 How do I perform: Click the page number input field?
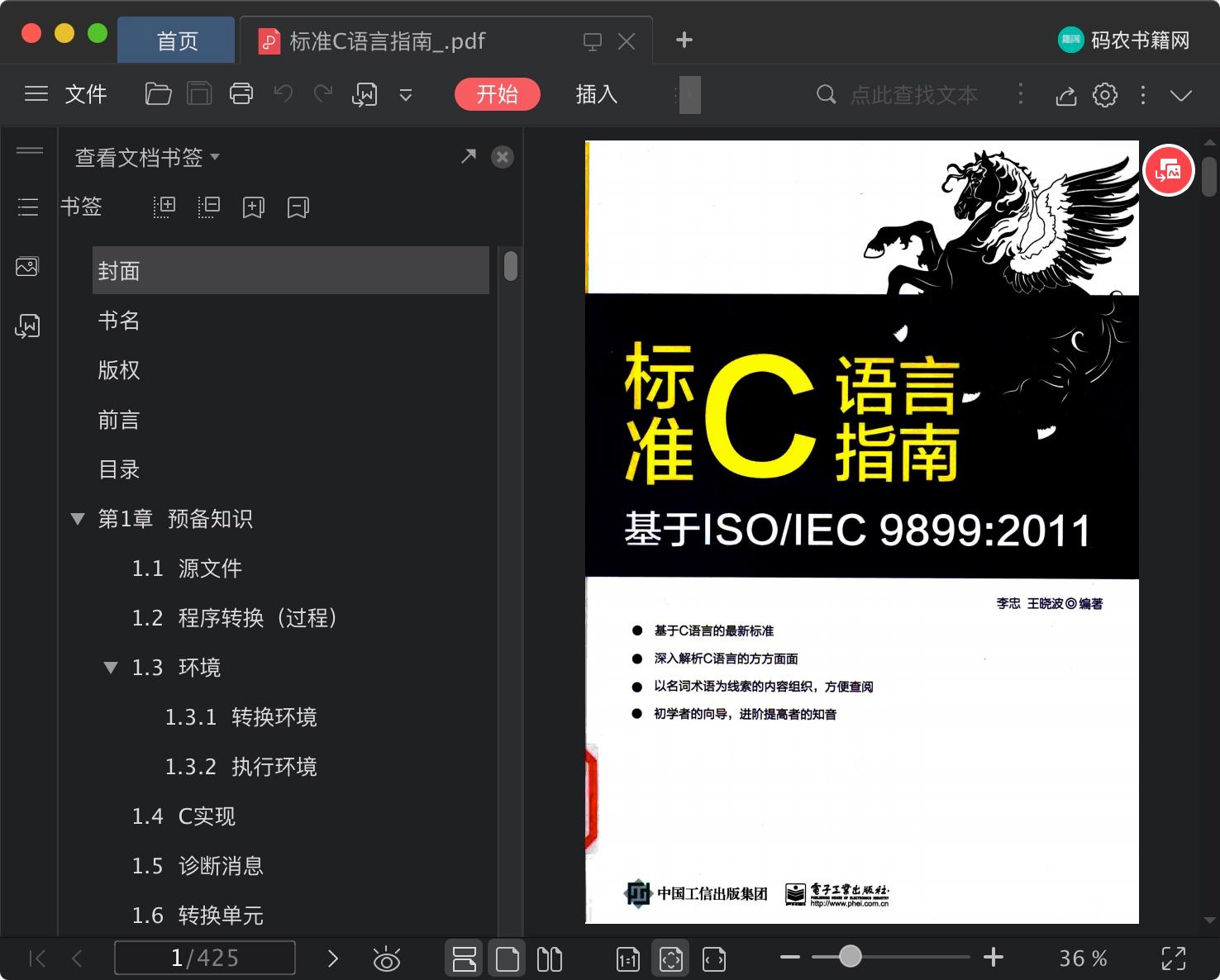(205, 958)
